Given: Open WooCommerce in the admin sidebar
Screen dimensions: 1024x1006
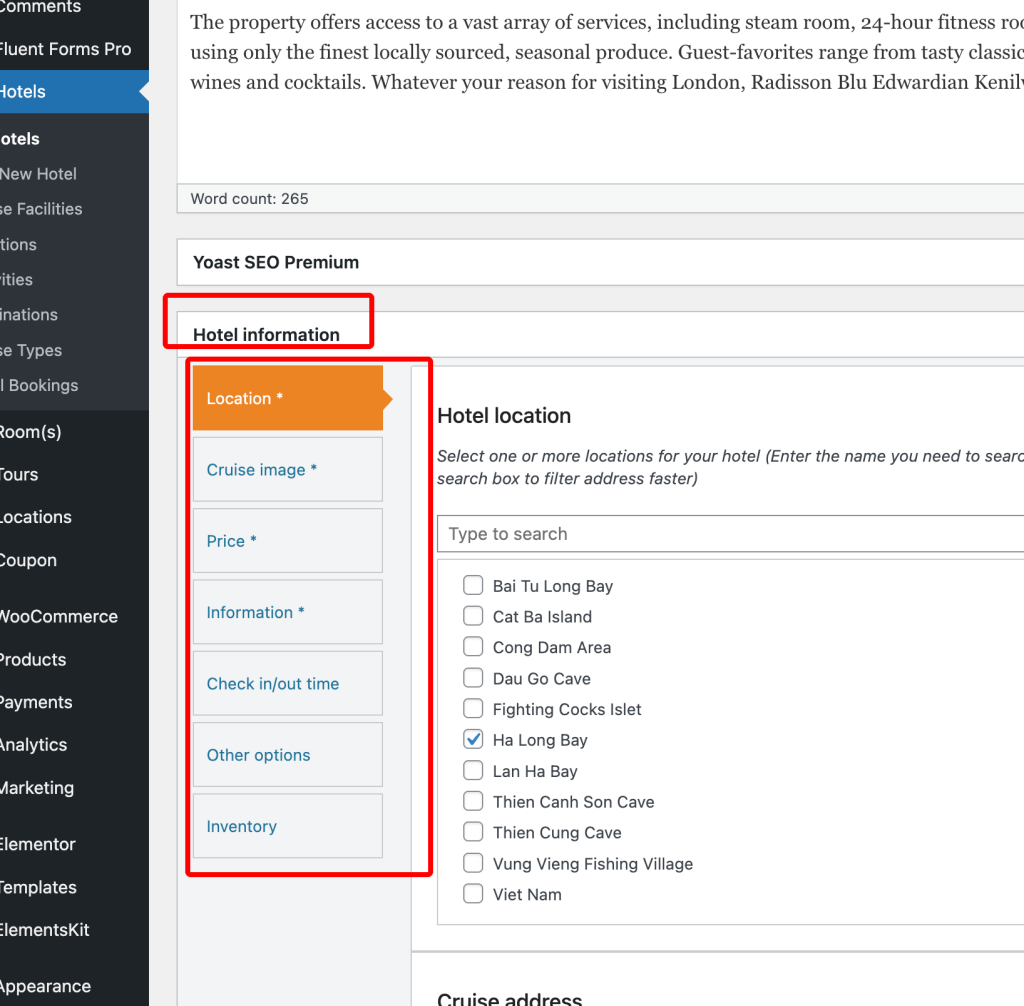Looking at the screenshot, I should click(58, 617).
